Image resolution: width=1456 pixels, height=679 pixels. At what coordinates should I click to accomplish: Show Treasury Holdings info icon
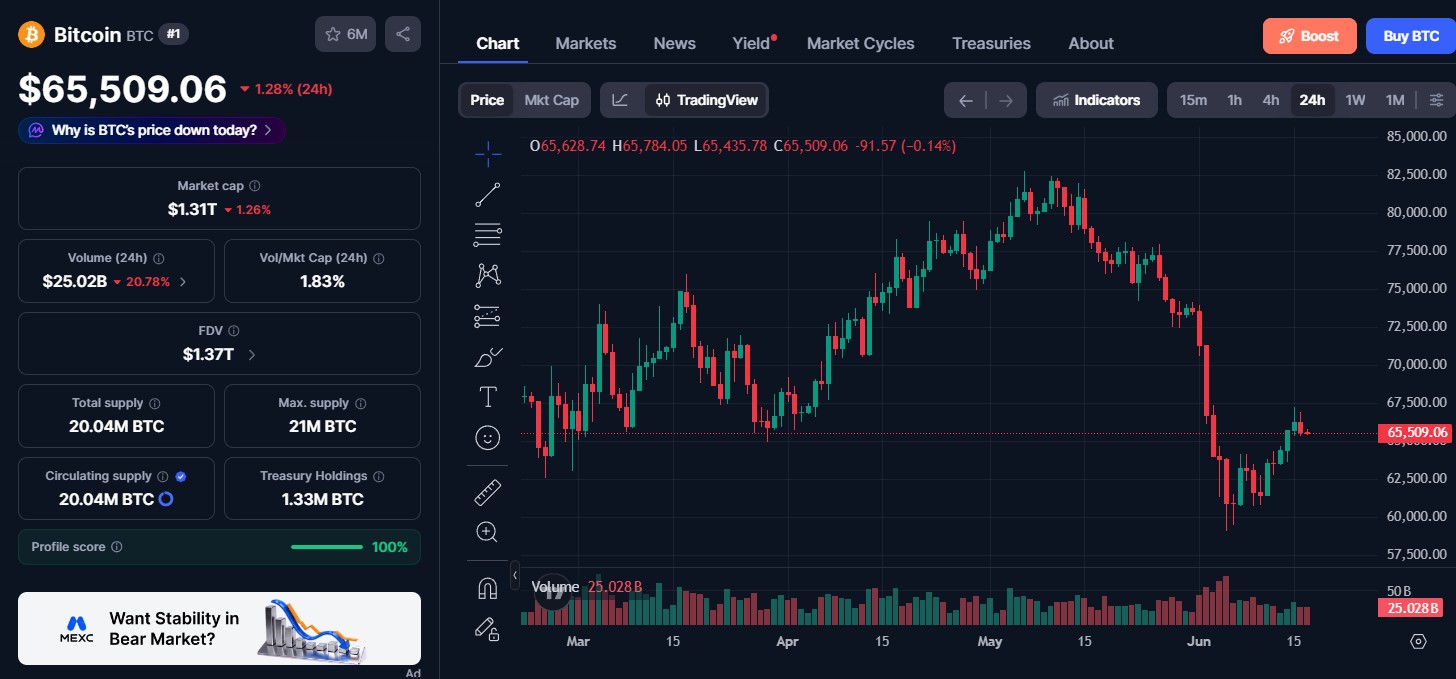coord(379,477)
